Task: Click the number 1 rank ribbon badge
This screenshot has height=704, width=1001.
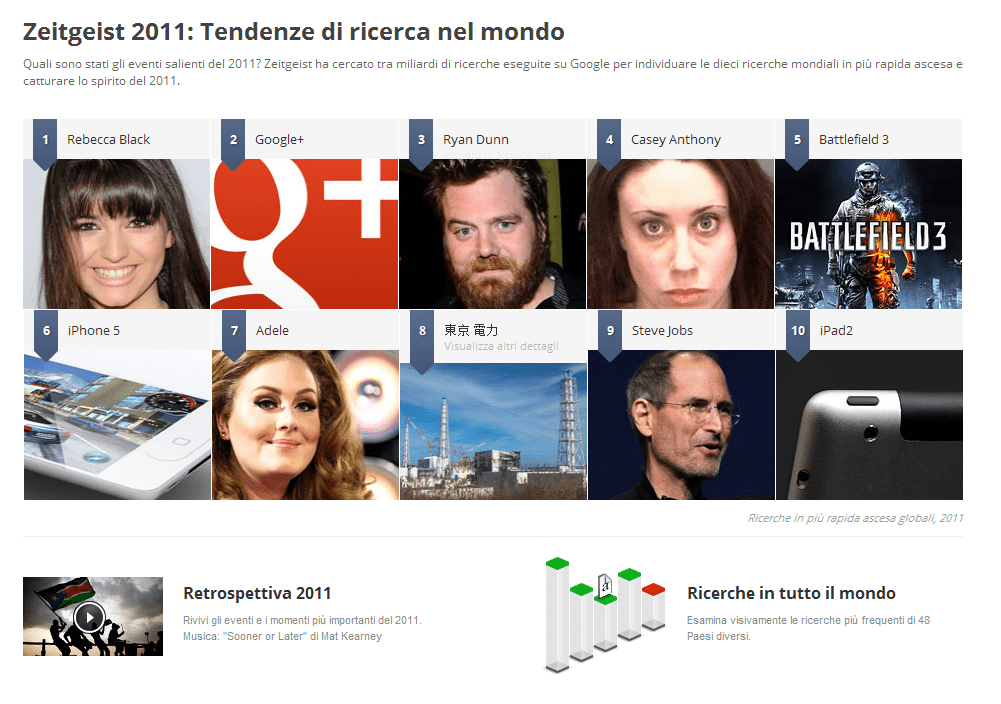Action: (45, 144)
